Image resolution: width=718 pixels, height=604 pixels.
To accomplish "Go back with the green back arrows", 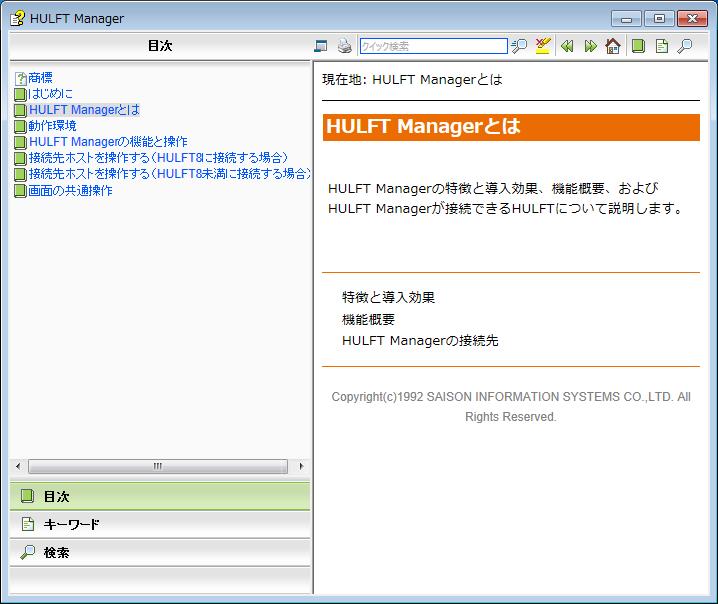I will (x=567, y=46).
